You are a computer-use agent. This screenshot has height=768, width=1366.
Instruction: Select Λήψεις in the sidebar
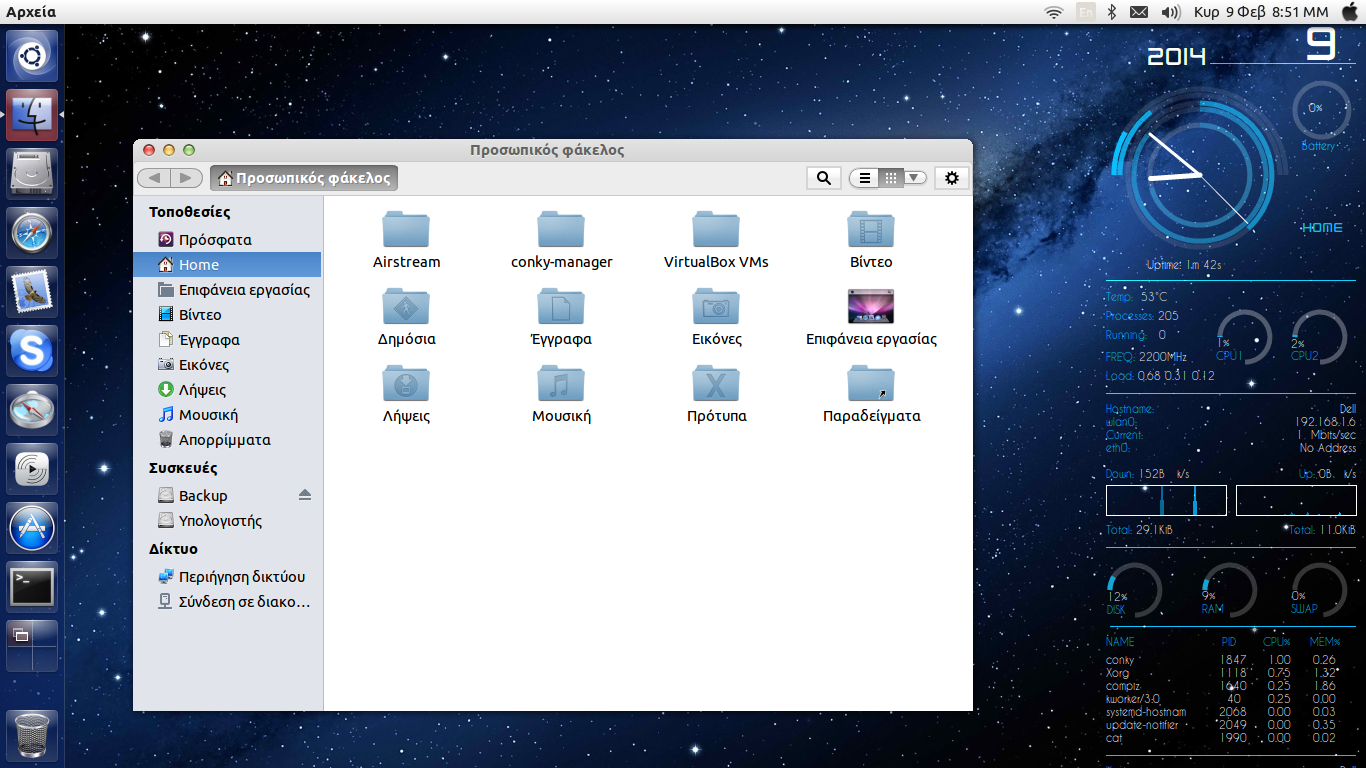point(202,390)
